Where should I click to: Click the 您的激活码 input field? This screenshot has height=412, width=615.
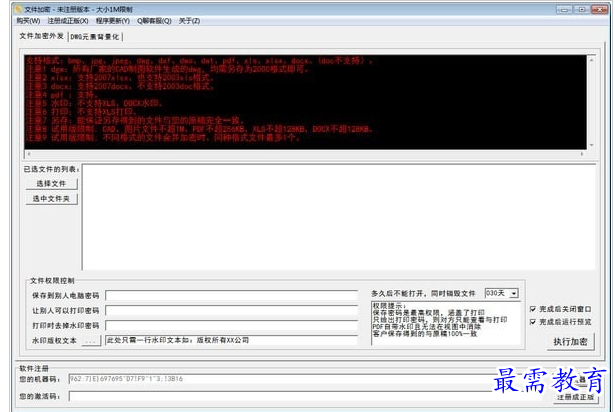click(280, 396)
